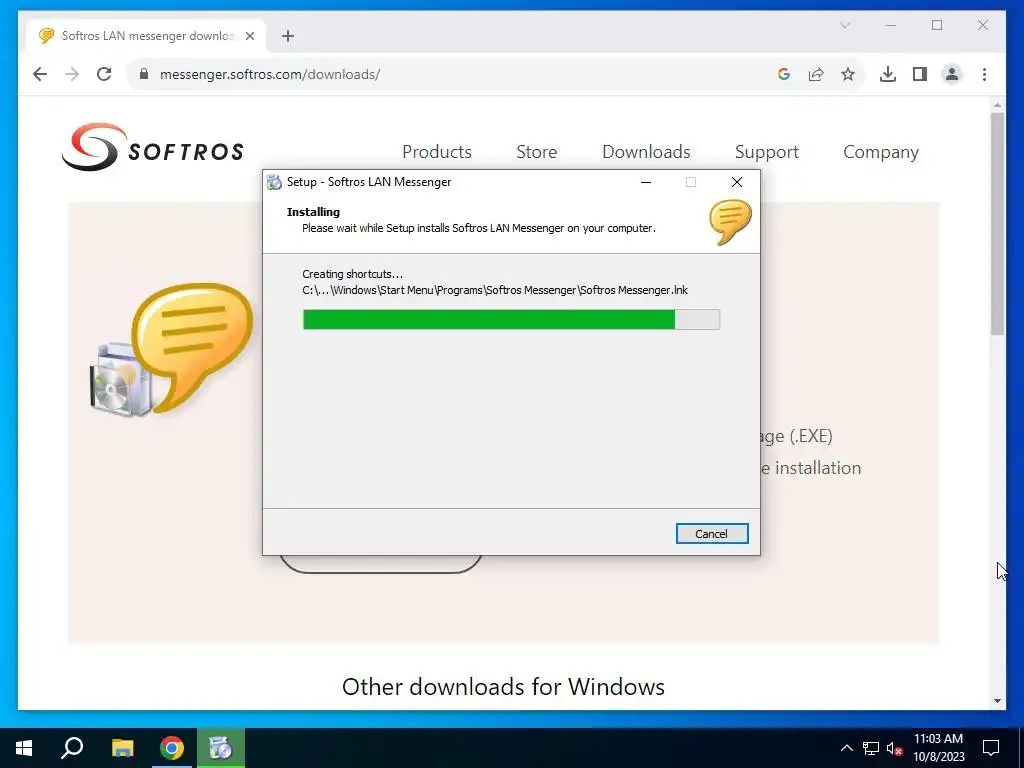This screenshot has width=1024, height=768.
Task: Open Windows taskbar search
Action: pos(72,748)
